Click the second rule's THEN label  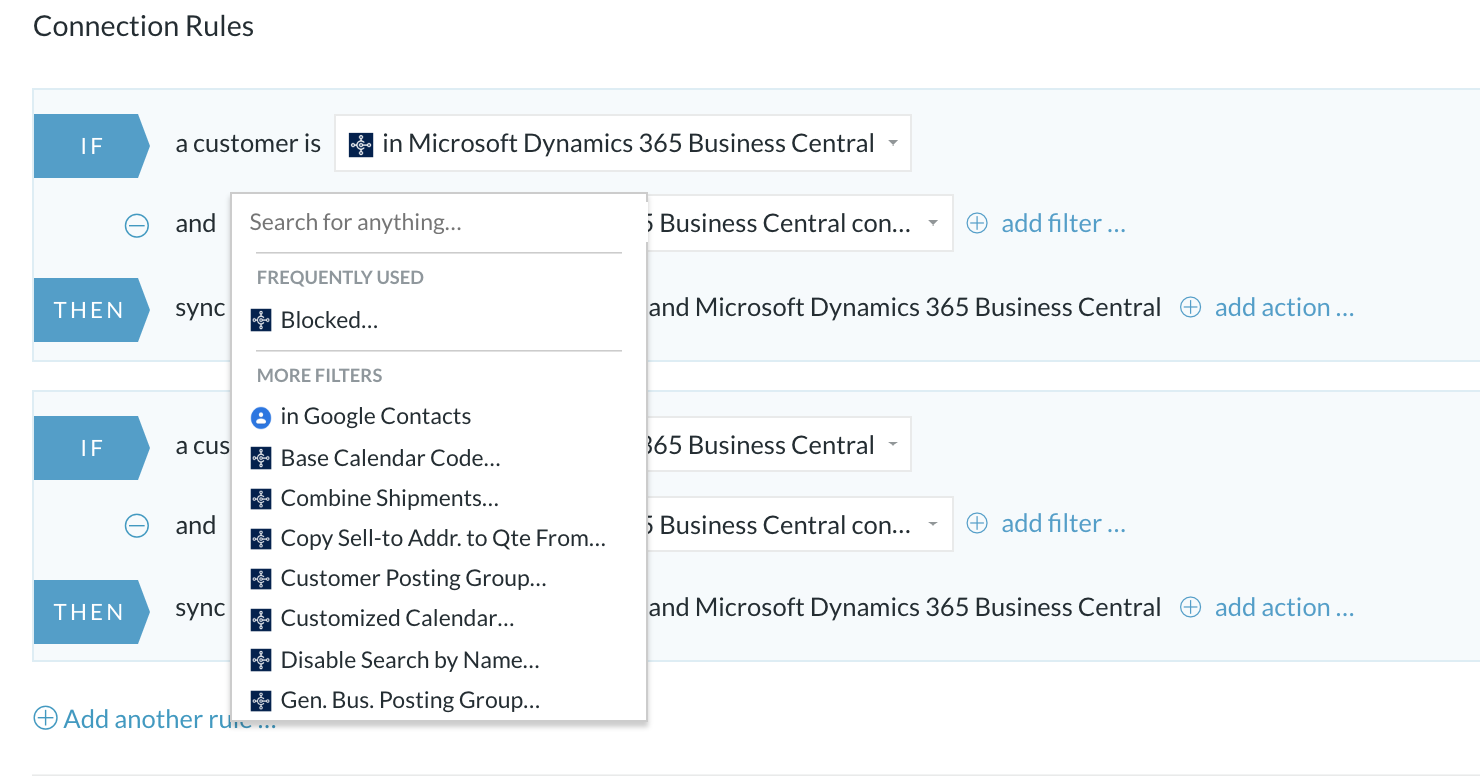click(91, 612)
